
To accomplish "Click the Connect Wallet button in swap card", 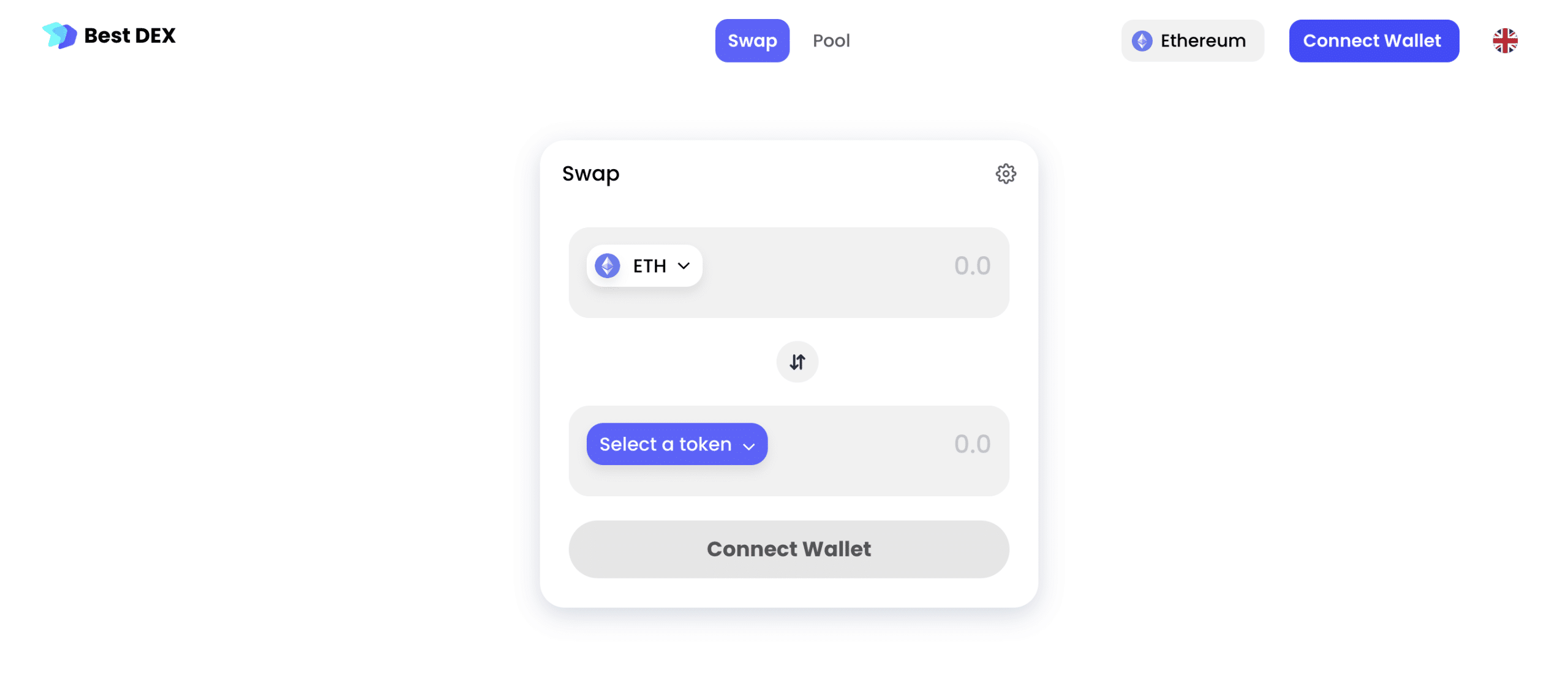I will [789, 548].
